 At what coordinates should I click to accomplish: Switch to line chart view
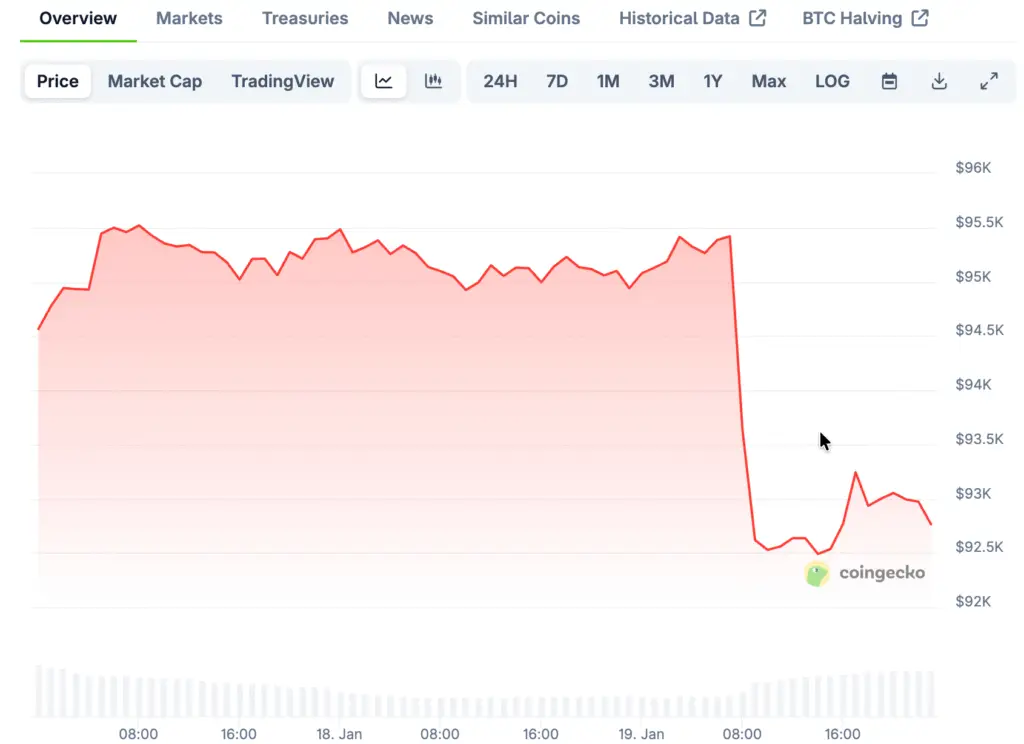(x=384, y=82)
